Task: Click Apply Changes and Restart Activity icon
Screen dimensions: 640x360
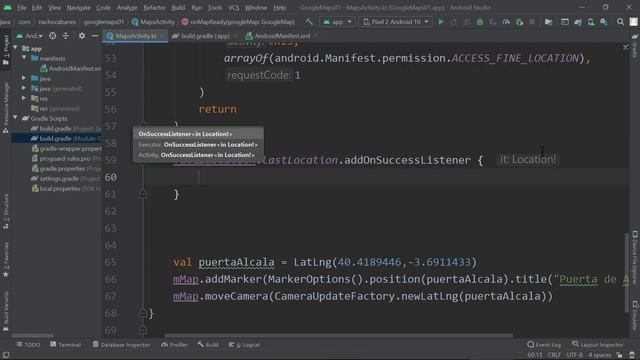Action: point(454,22)
